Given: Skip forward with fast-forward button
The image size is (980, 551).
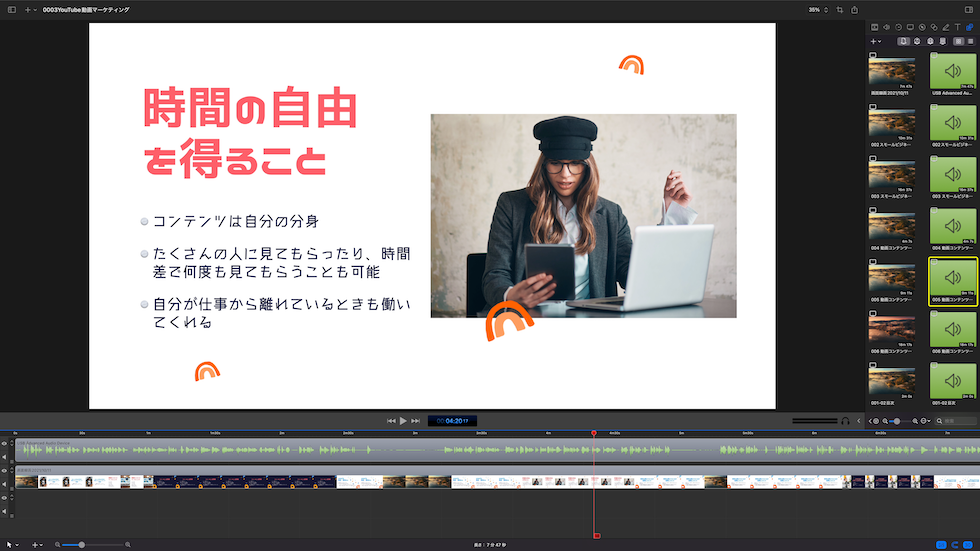Looking at the screenshot, I should [415, 421].
